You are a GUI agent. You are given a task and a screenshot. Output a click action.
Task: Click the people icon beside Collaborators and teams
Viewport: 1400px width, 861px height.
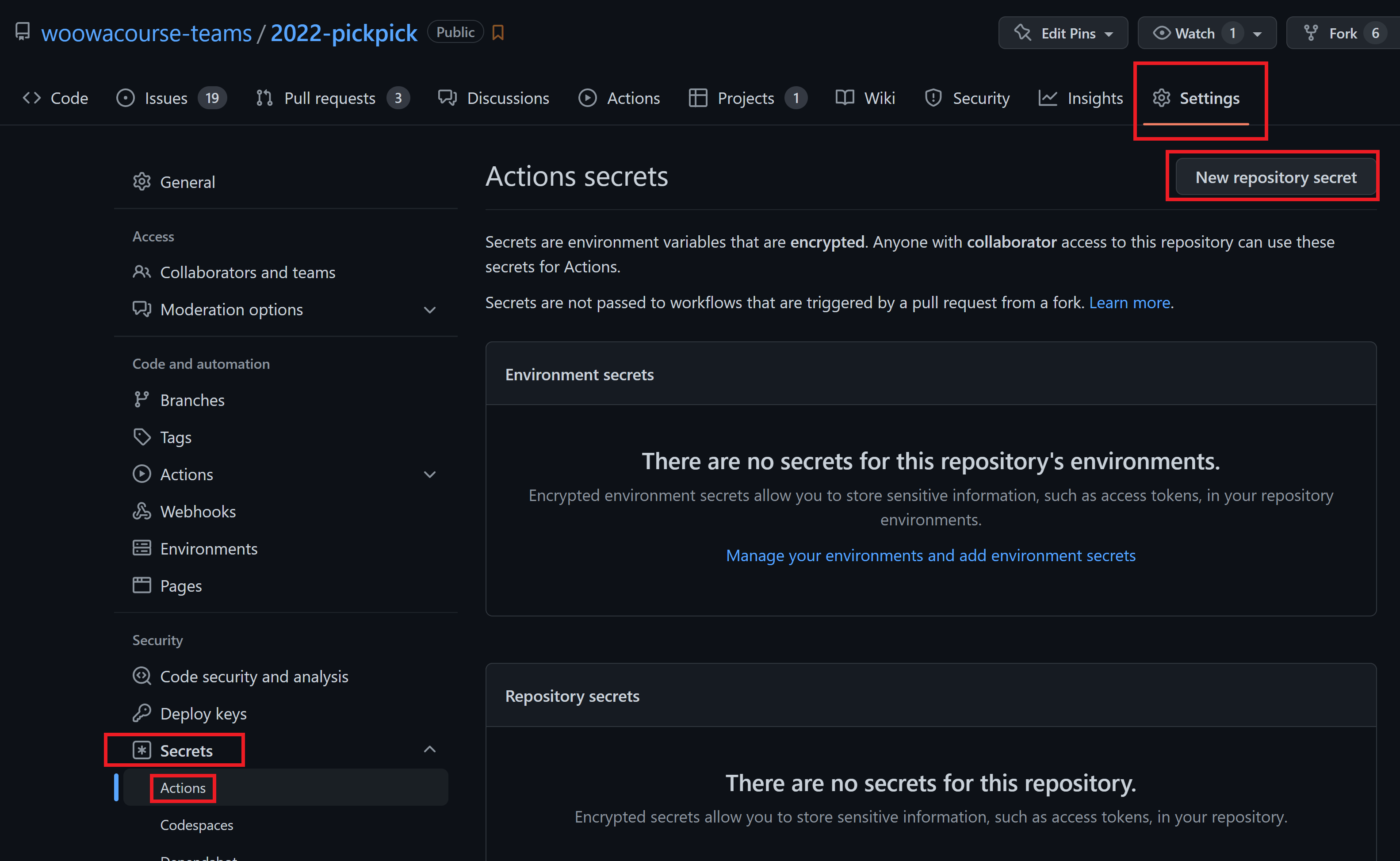pos(142,272)
